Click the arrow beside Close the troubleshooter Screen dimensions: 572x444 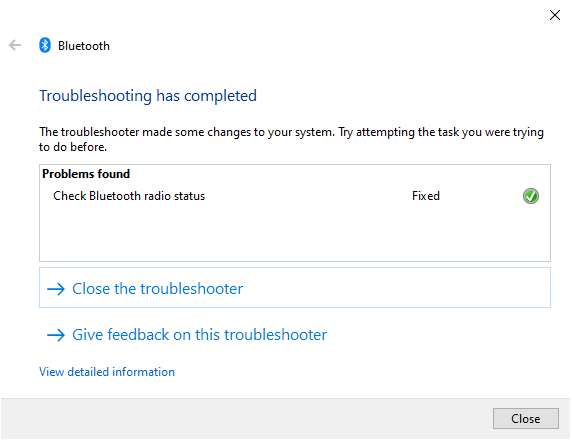pos(56,289)
